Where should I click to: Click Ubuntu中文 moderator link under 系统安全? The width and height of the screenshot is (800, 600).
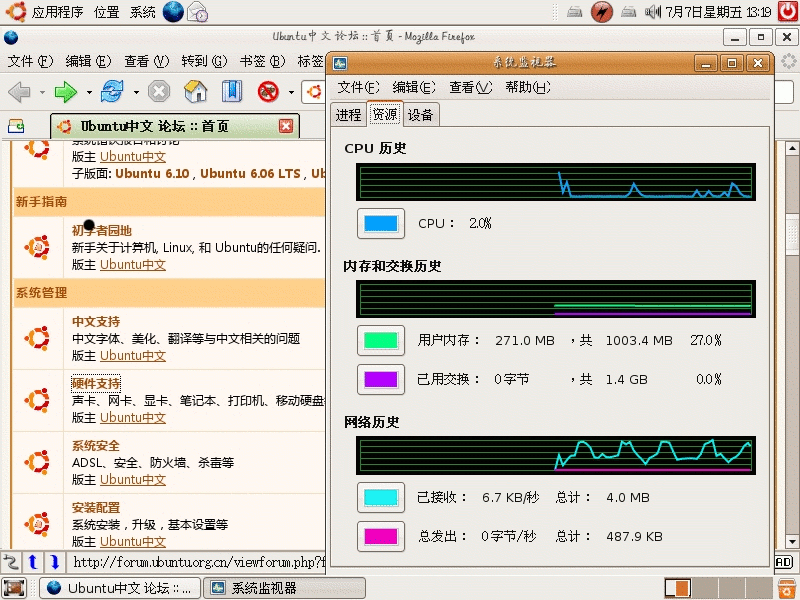pos(133,480)
